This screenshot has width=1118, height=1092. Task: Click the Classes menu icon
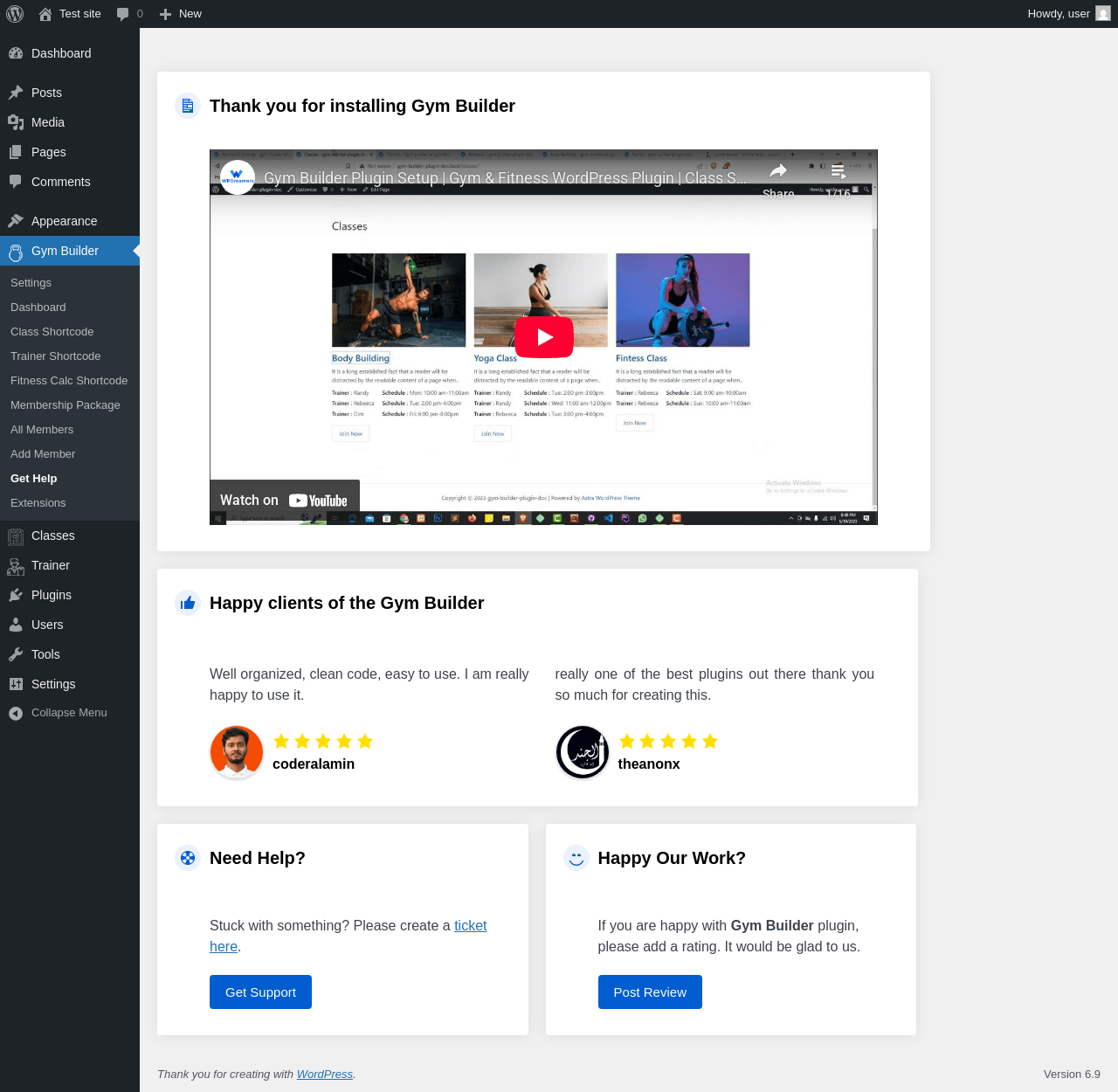[x=16, y=537]
